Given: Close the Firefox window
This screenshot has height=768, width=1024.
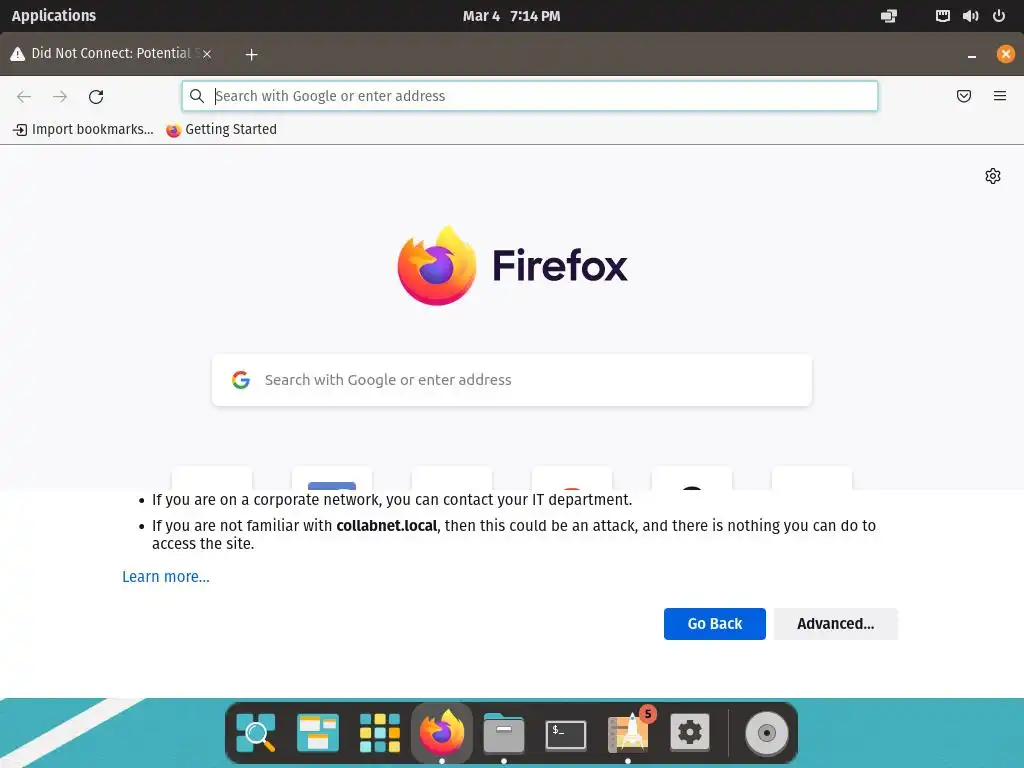Looking at the screenshot, I should pos(1006,54).
